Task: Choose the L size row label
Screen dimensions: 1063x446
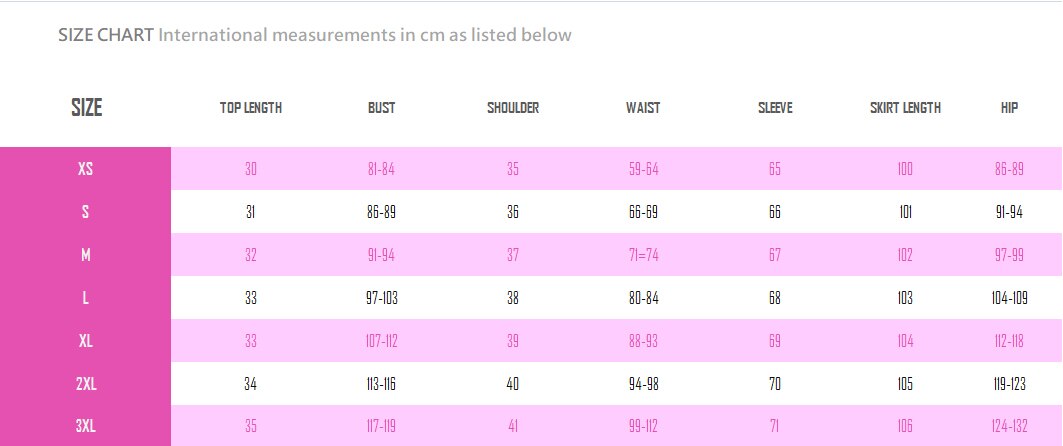Action: [x=85, y=298]
